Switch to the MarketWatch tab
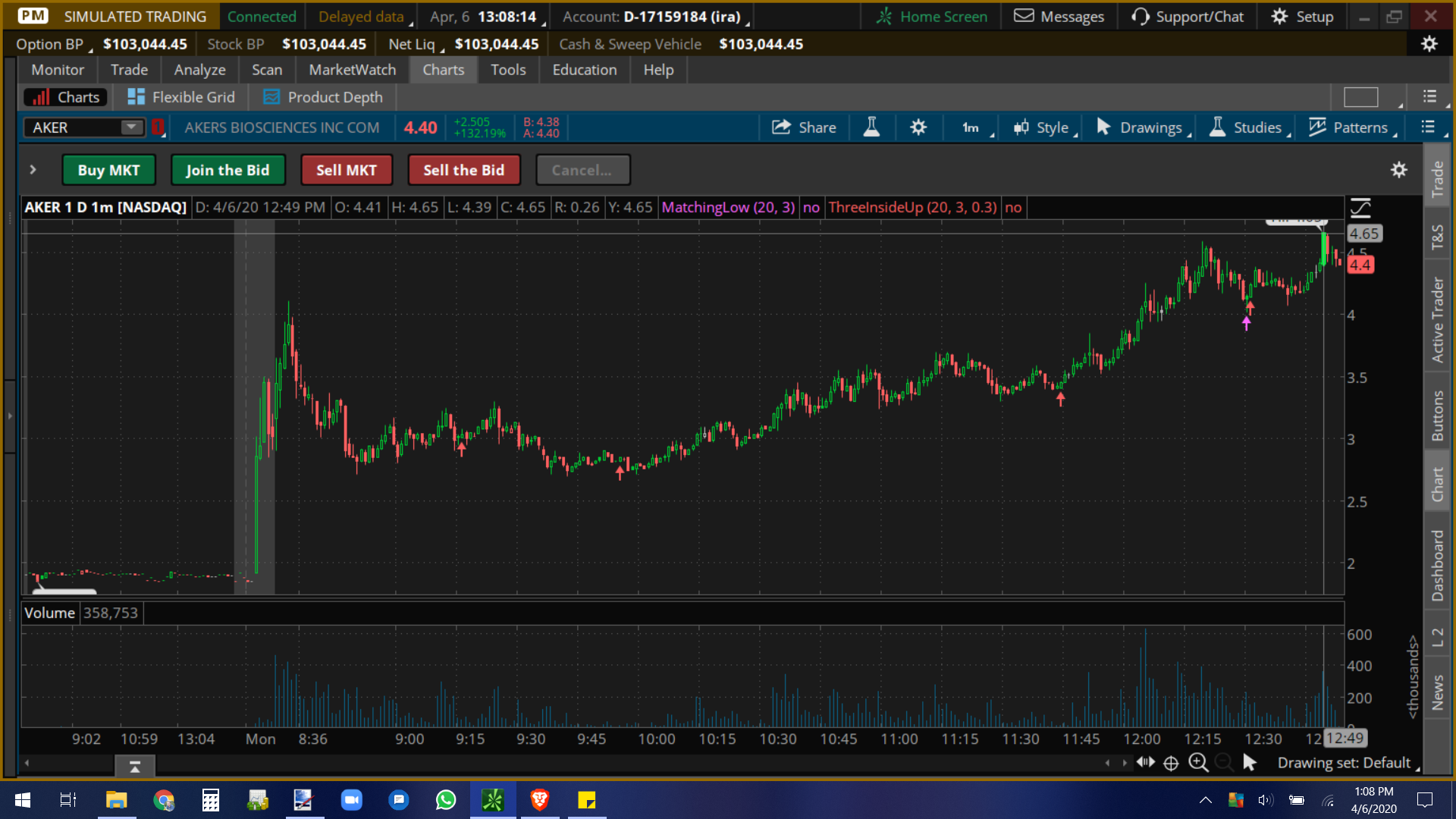Image resolution: width=1456 pixels, height=819 pixels. coord(352,69)
